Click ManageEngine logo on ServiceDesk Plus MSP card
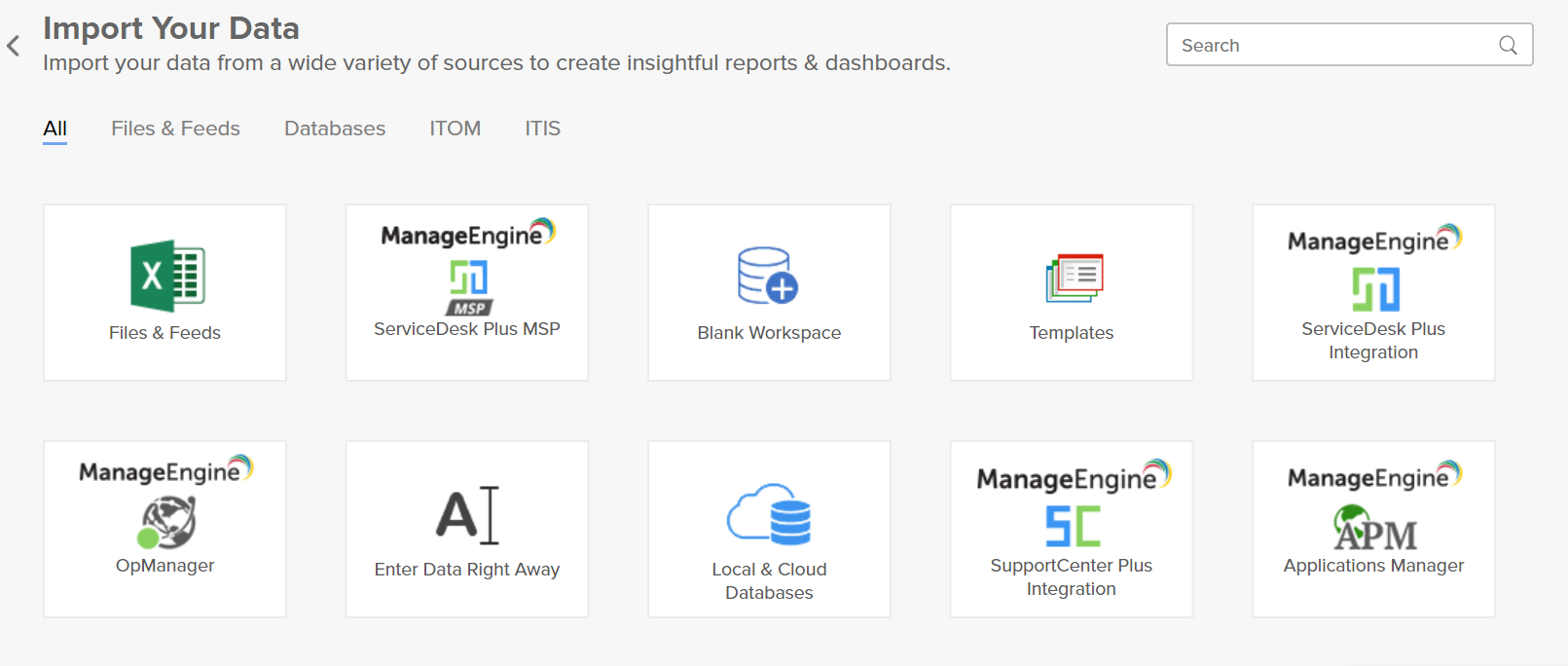Screen dimensions: 1568x666 (468, 234)
